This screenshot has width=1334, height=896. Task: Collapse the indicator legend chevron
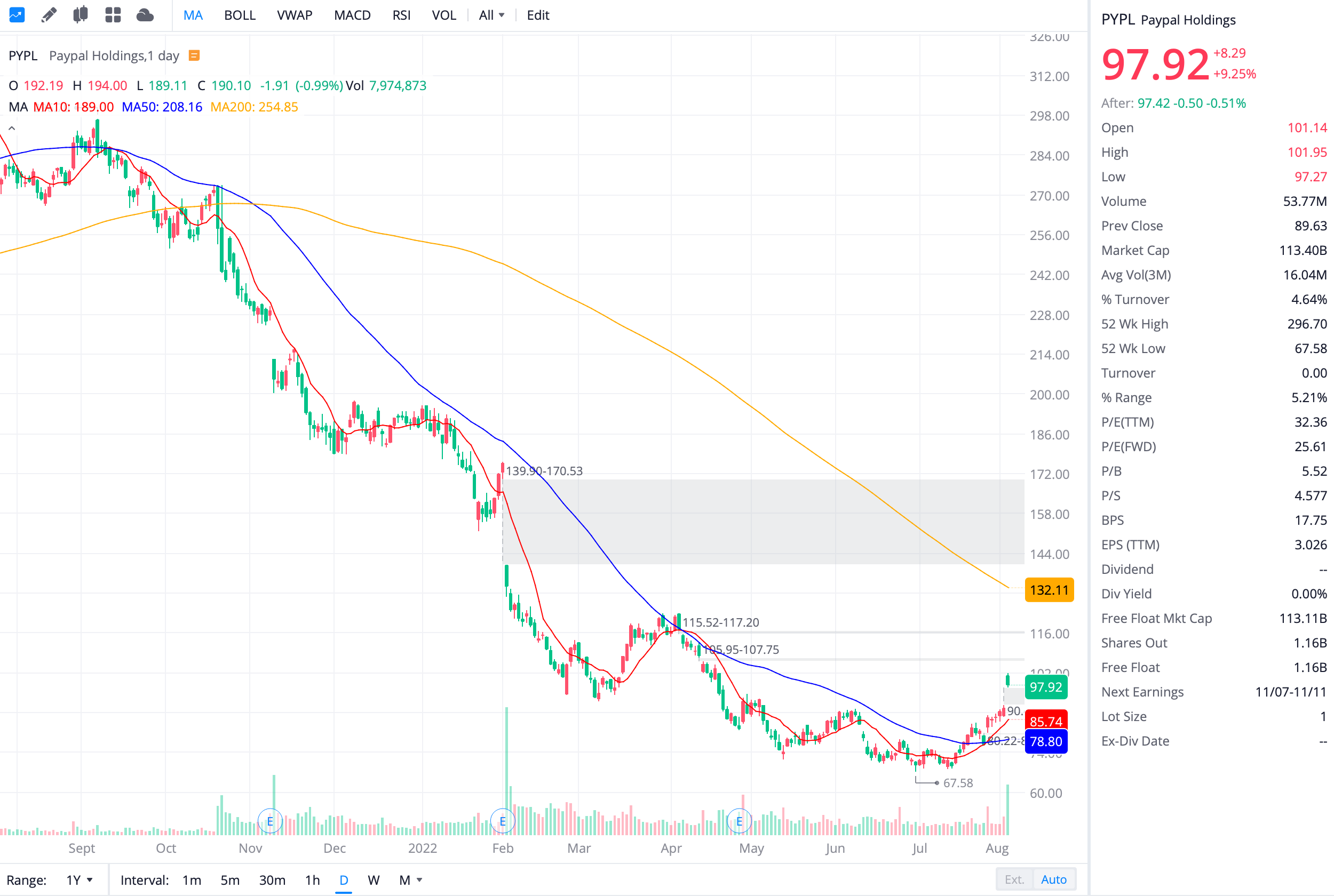click(x=11, y=128)
